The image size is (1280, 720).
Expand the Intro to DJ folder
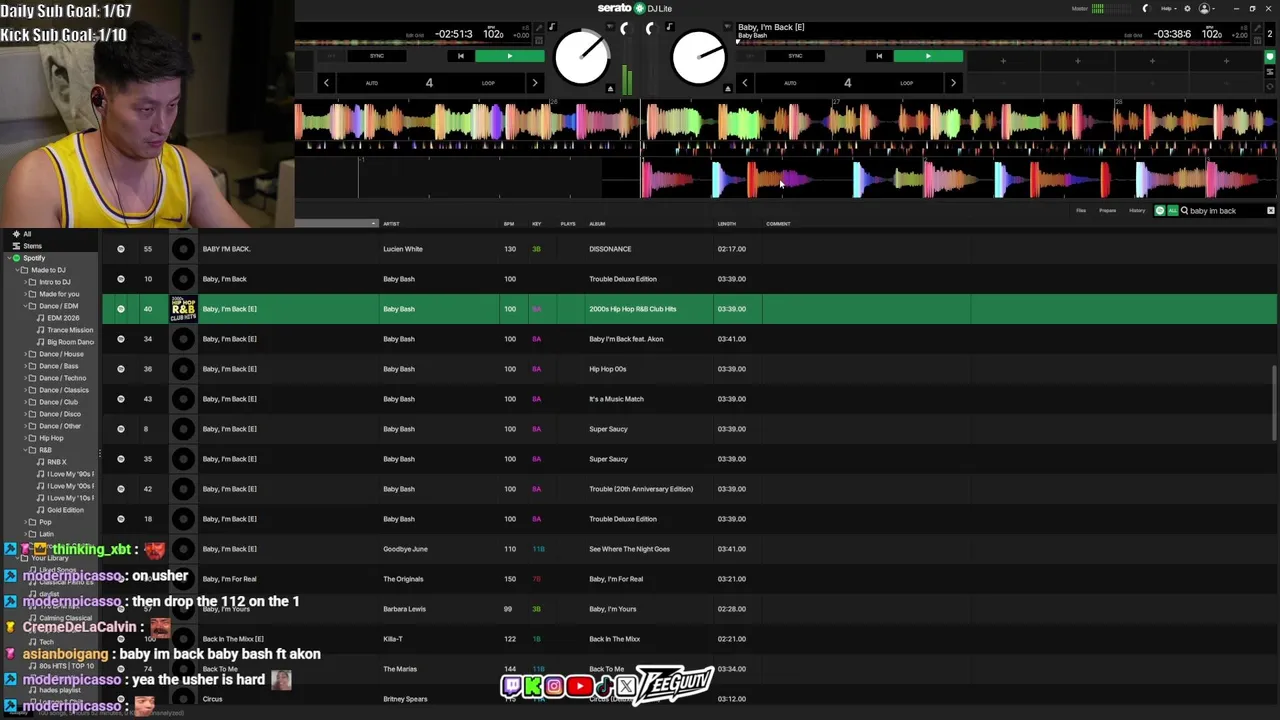tap(25, 282)
